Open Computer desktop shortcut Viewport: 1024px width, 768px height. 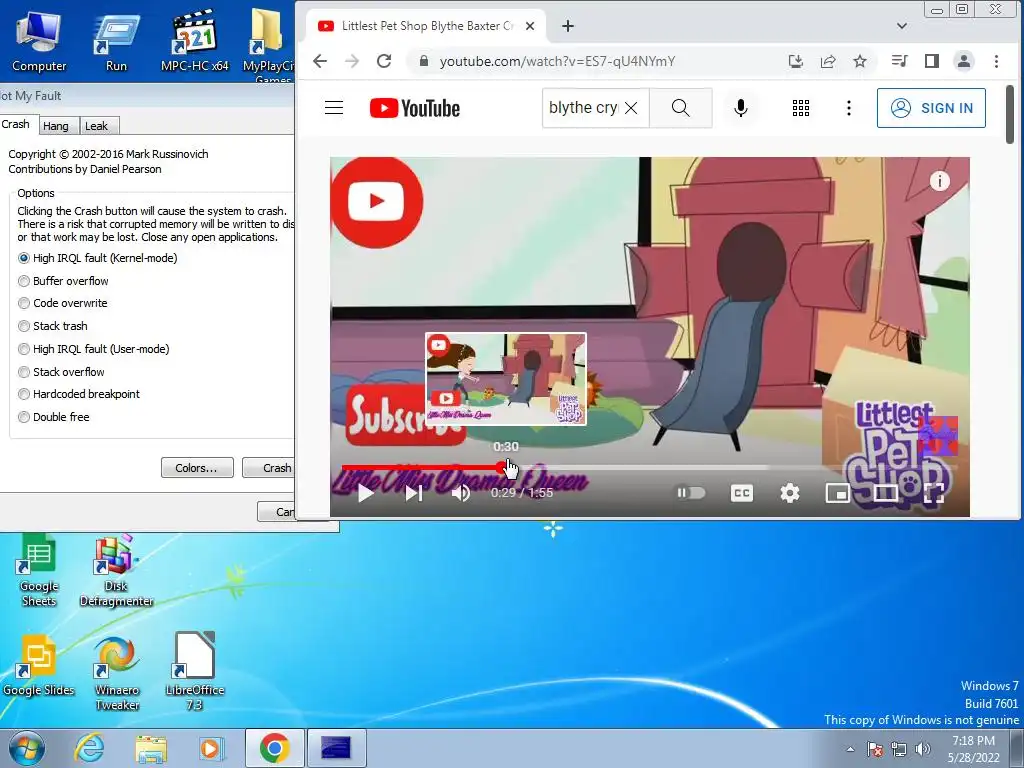[x=39, y=40]
